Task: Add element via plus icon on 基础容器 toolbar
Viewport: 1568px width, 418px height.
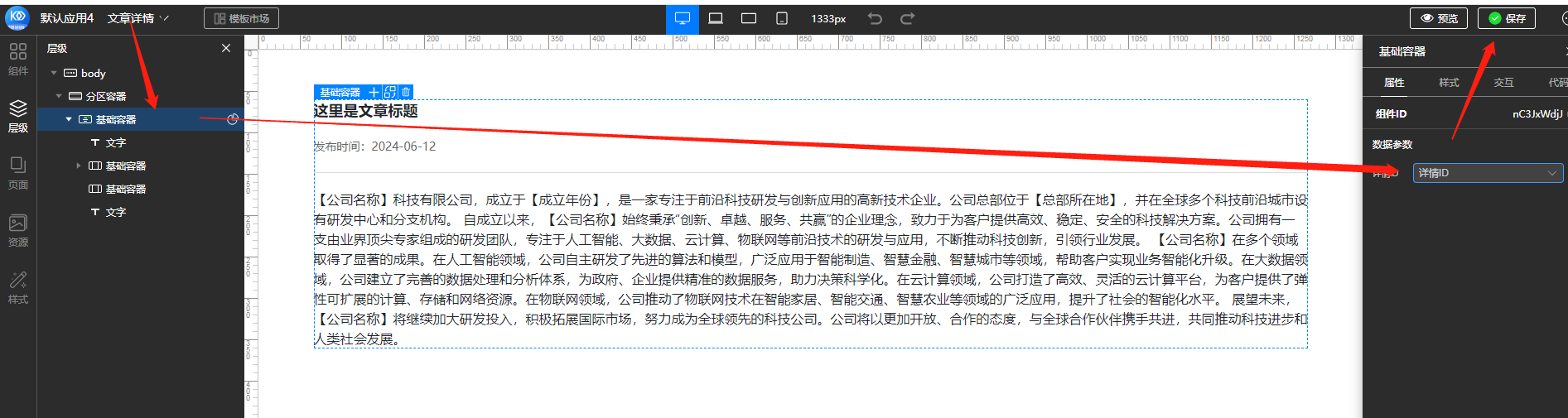Action: tap(374, 92)
